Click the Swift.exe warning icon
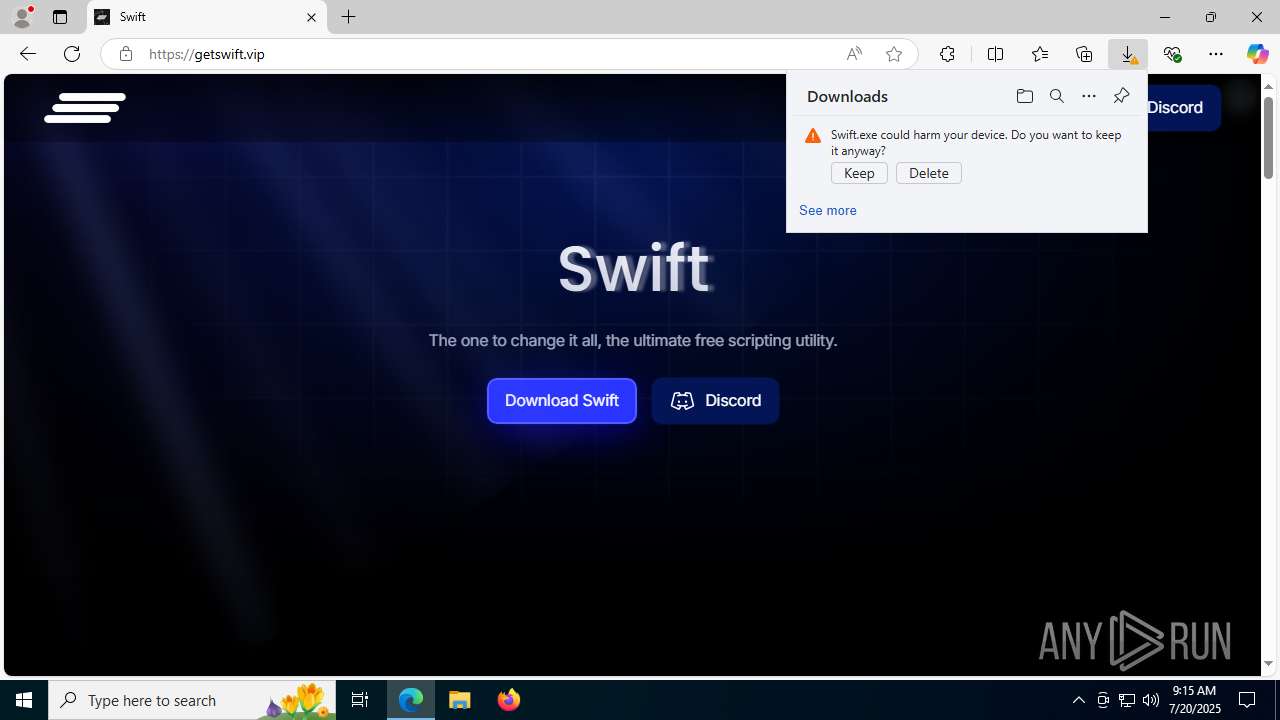Image resolution: width=1280 pixels, height=720 pixels. [x=813, y=136]
